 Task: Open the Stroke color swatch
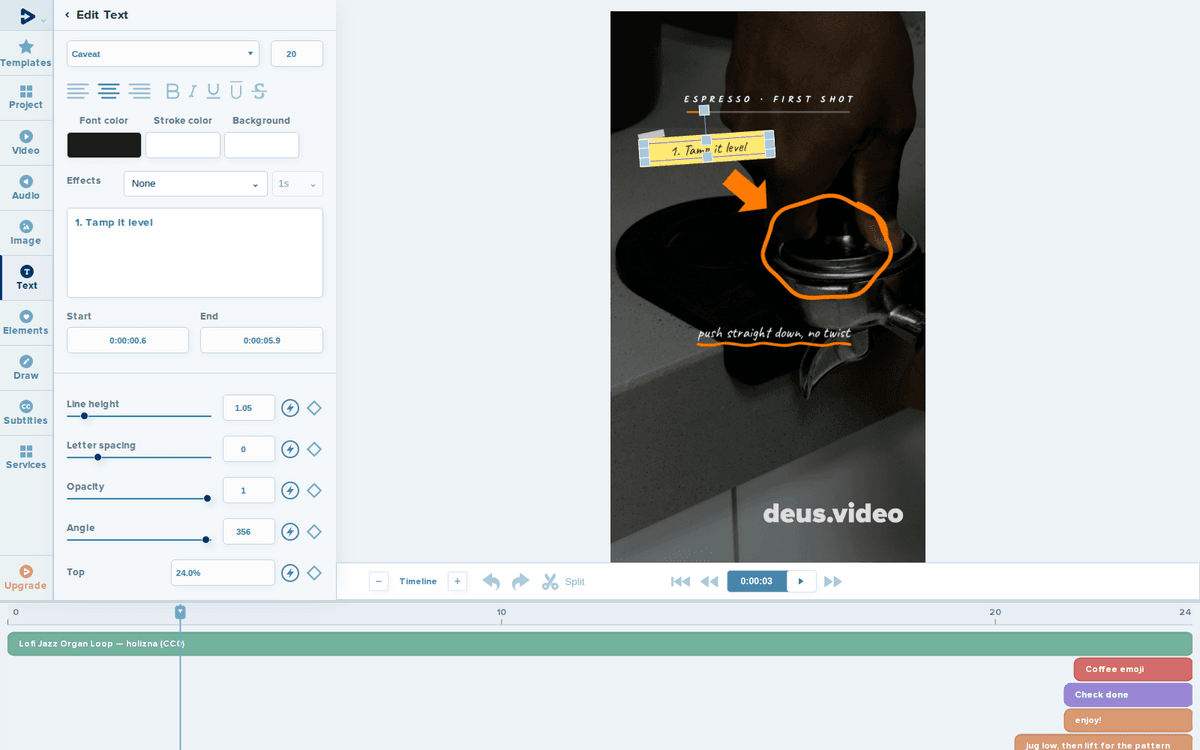click(x=183, y=145)
